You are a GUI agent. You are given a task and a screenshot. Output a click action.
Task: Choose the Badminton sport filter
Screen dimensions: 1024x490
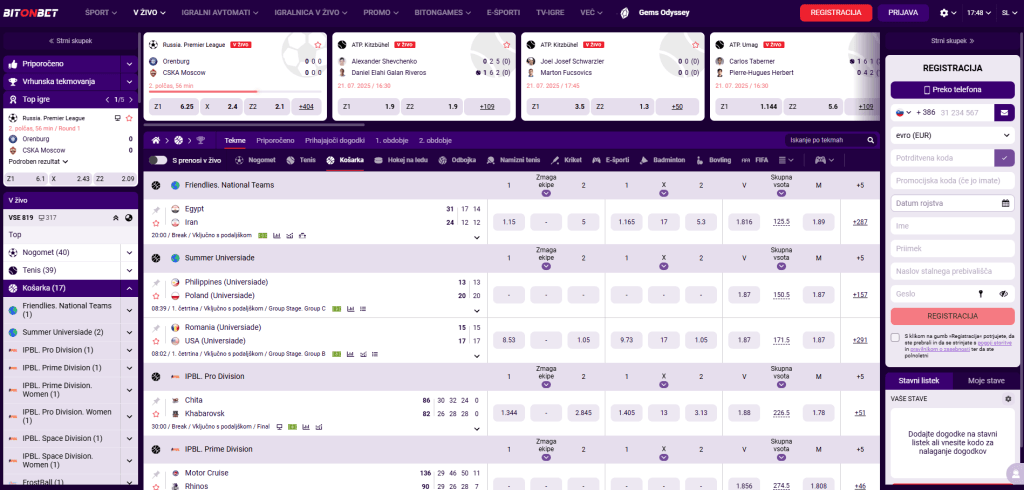point(662,159)
